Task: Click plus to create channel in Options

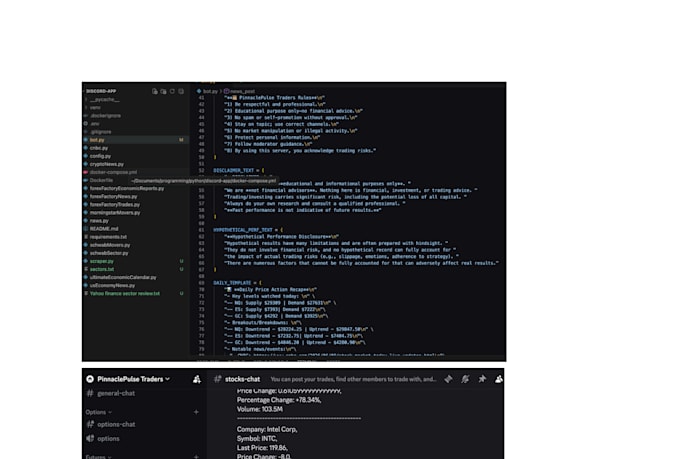Action: coord(196,412)
